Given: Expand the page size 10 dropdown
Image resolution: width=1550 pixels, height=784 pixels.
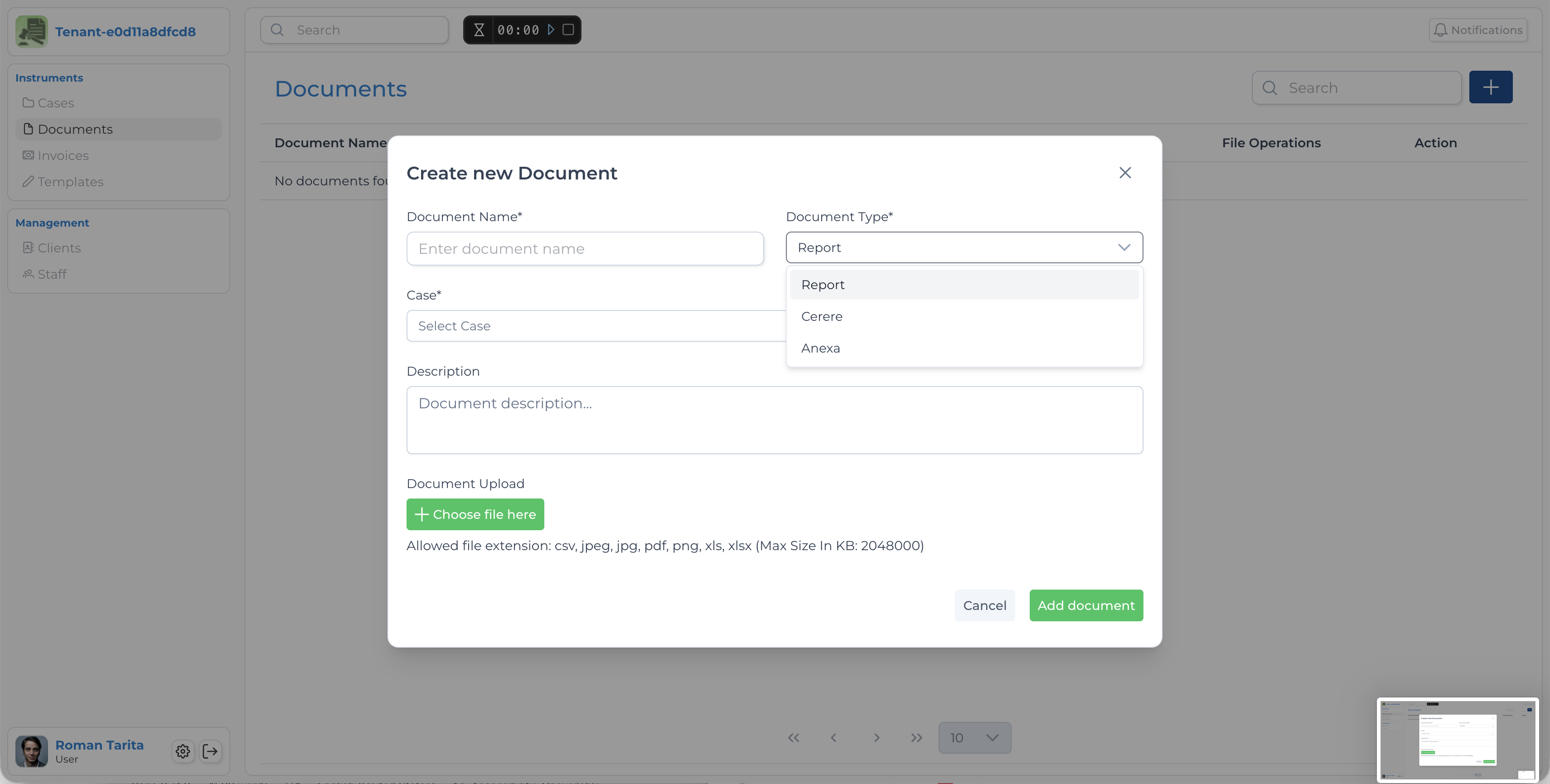Looking at the screenshot, I should click(974, 738).
